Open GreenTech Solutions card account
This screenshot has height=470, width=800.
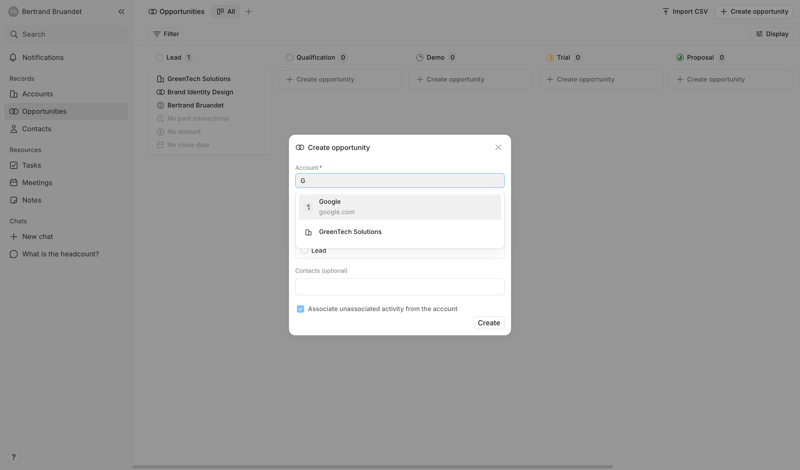click(193, 79)
